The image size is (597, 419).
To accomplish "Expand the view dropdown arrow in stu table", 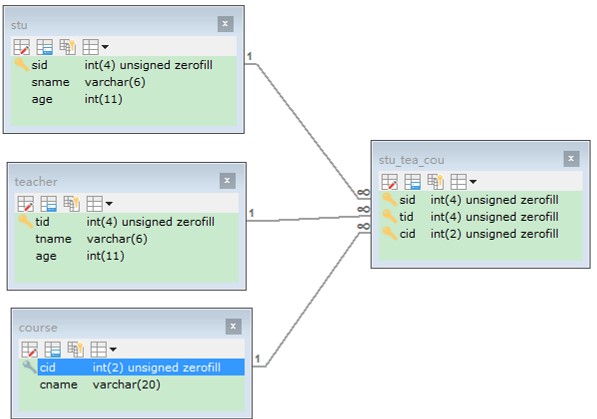I will pyautogui.click(x=105, y=47).
